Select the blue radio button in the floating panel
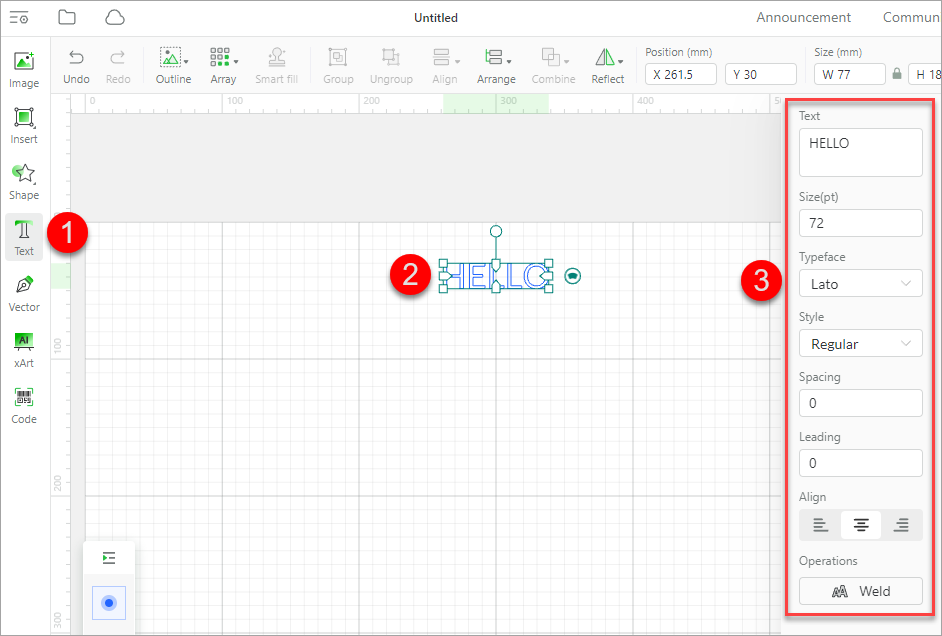The image size is (942, 636). (108, 602)
